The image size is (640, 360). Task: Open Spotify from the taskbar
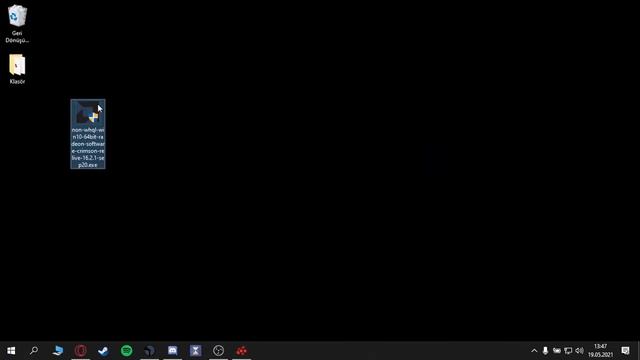coord(127,351)
